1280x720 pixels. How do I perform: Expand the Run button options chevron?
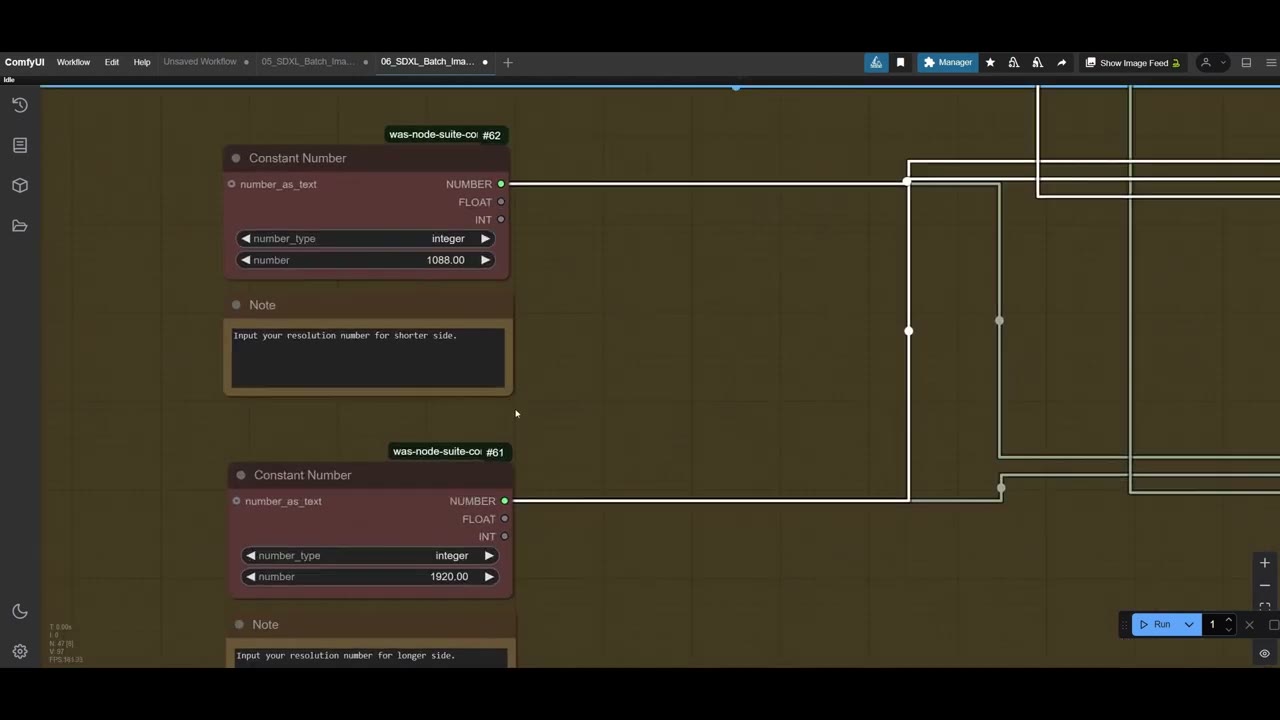1189,625
